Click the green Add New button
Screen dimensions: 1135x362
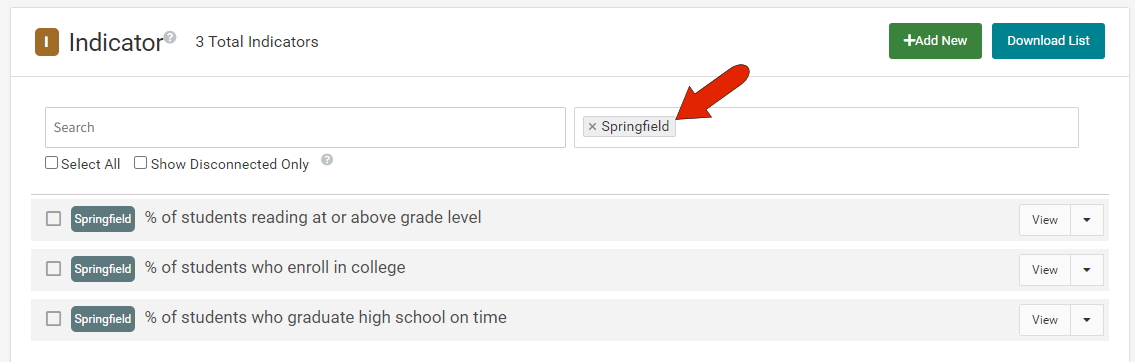[x=935, y=41]
